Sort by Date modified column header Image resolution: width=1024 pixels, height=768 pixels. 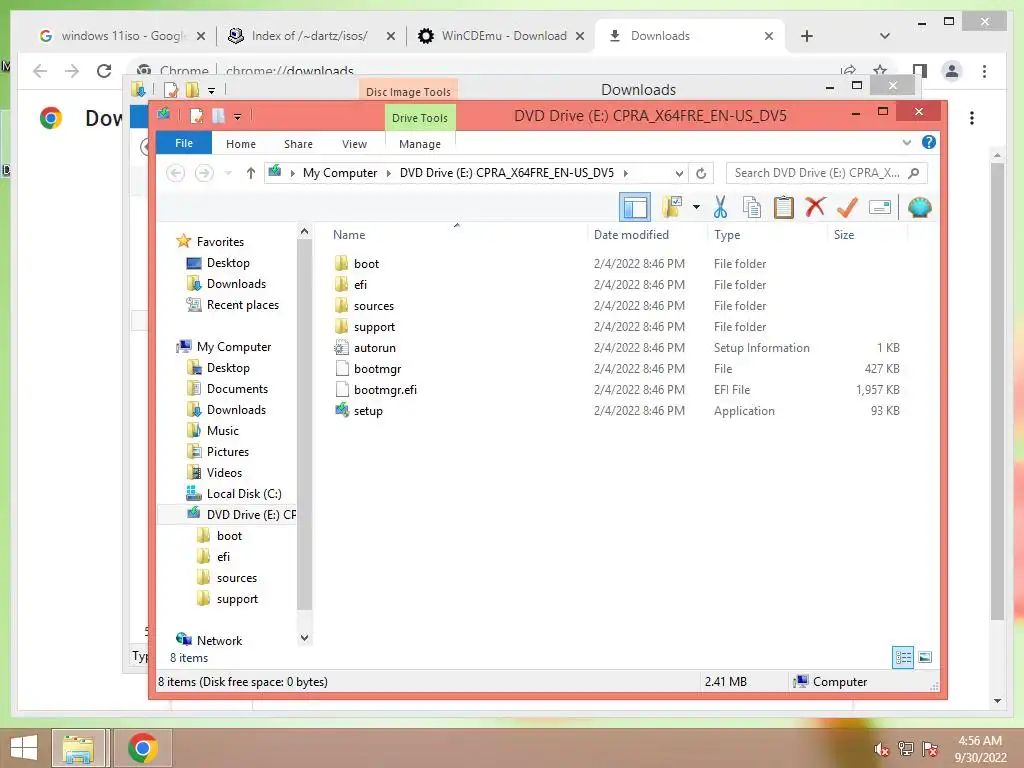pos(631,234)
